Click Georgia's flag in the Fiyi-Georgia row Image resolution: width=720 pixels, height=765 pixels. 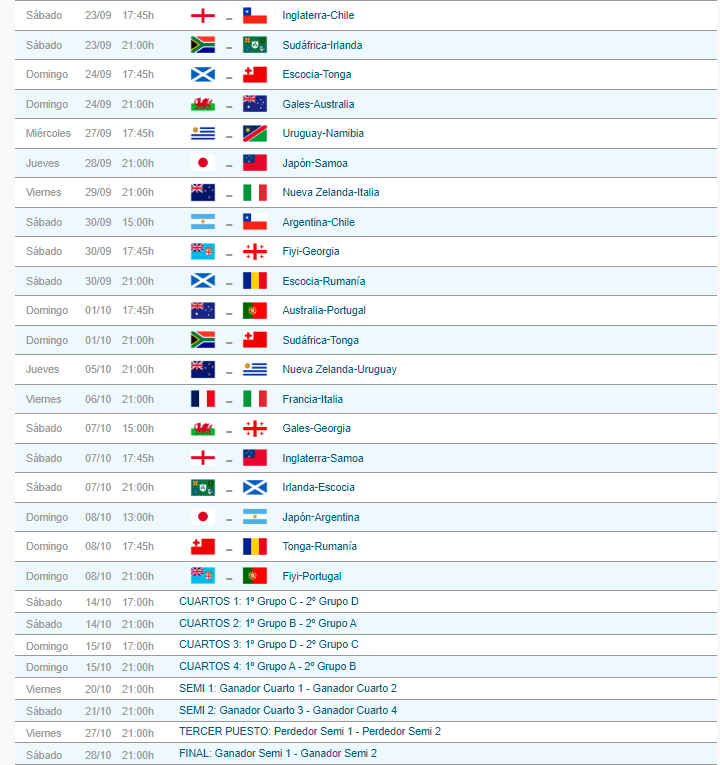click(x=254, y=252)
